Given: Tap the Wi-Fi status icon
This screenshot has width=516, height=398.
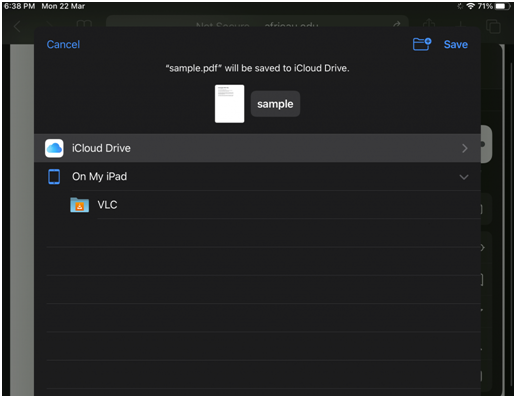Looking at the screenshot, I should (470, 6).
